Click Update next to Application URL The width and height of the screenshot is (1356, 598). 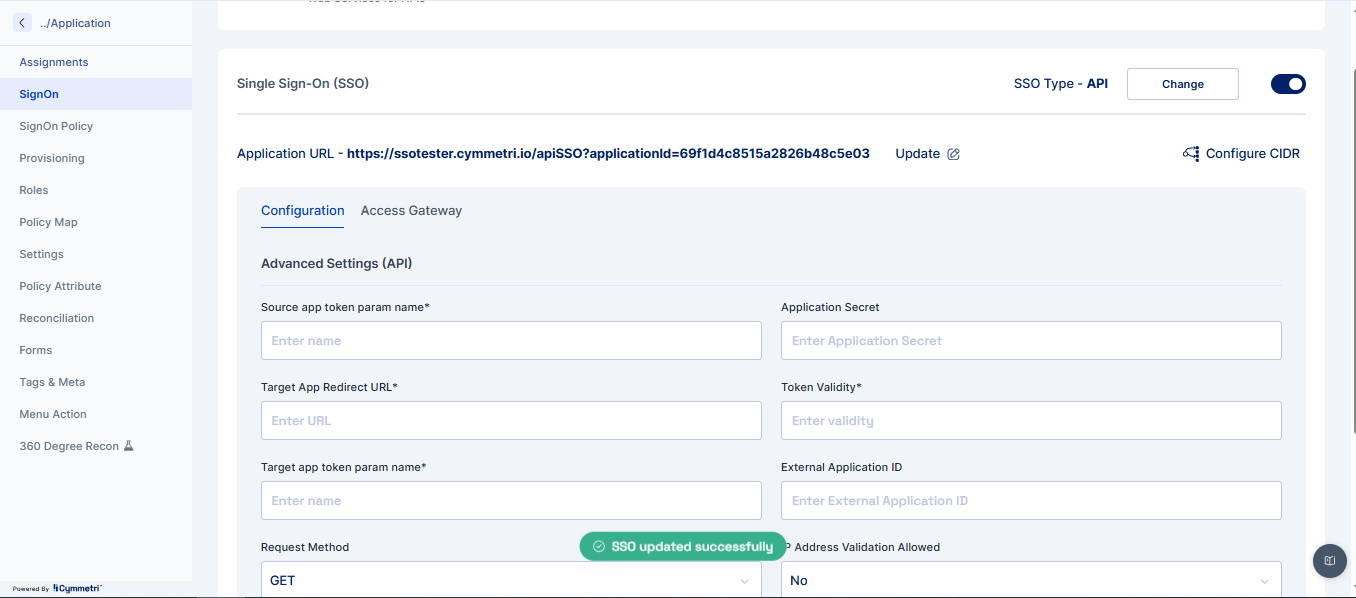point(917,154)
